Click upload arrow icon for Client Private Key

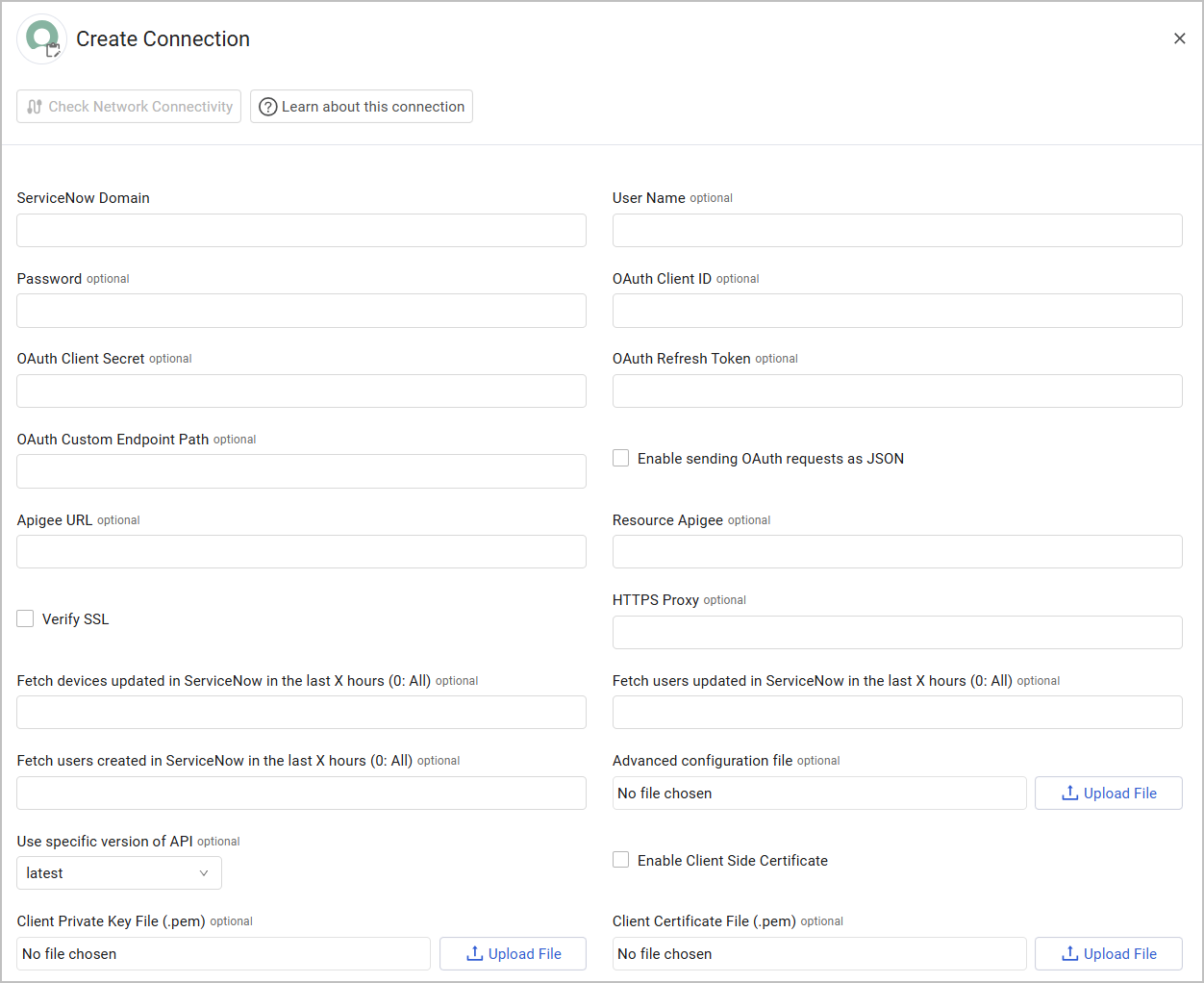[x=474, y=953]
